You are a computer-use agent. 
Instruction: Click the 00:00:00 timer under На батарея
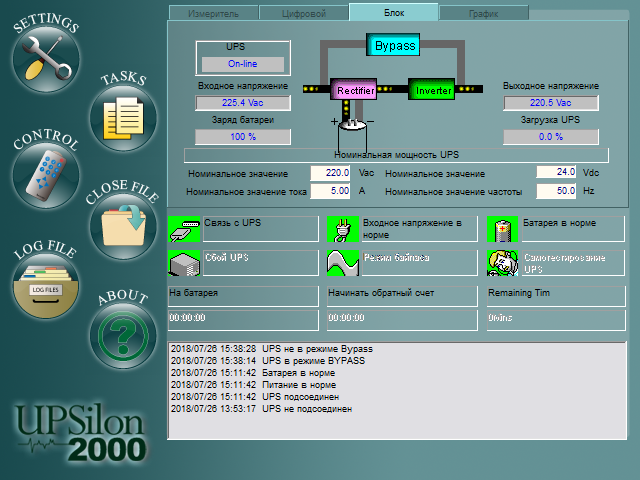pyautogui.click(x=243, y=320)
